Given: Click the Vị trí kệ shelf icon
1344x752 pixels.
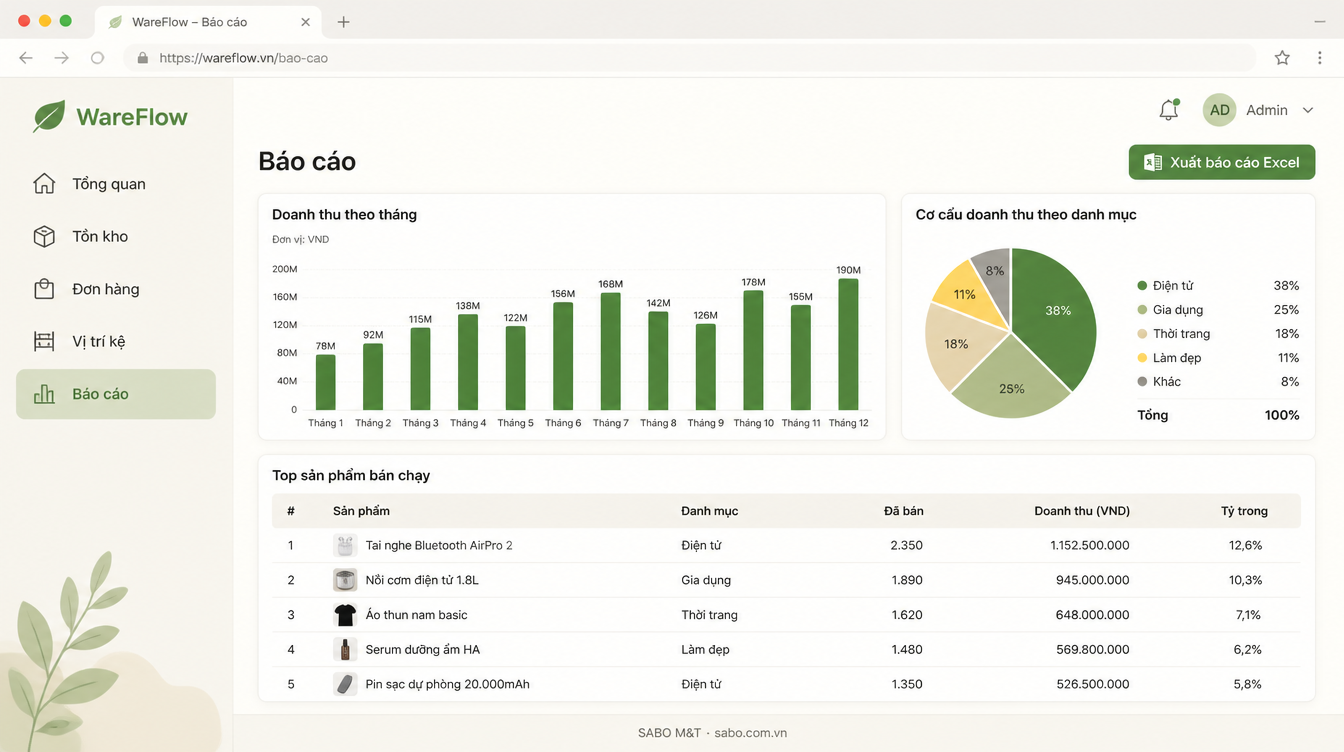Looking at the screenshot, I should pyautogui.click(x=44, y=341).
